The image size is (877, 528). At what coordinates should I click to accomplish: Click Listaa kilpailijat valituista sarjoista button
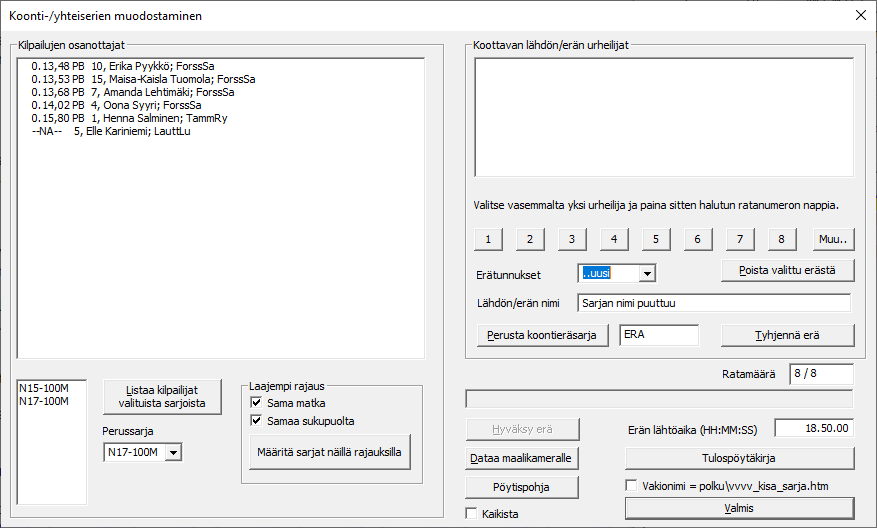[162, 397]
